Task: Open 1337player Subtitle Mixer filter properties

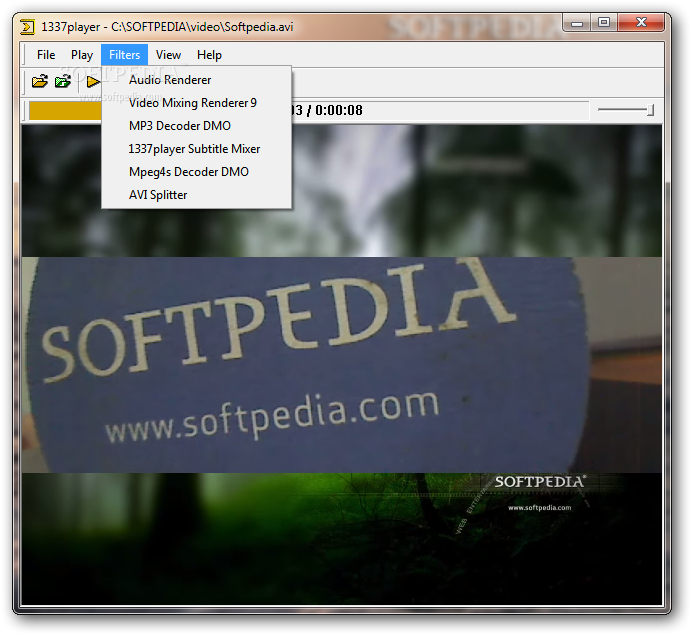Action: click(196, 149)
